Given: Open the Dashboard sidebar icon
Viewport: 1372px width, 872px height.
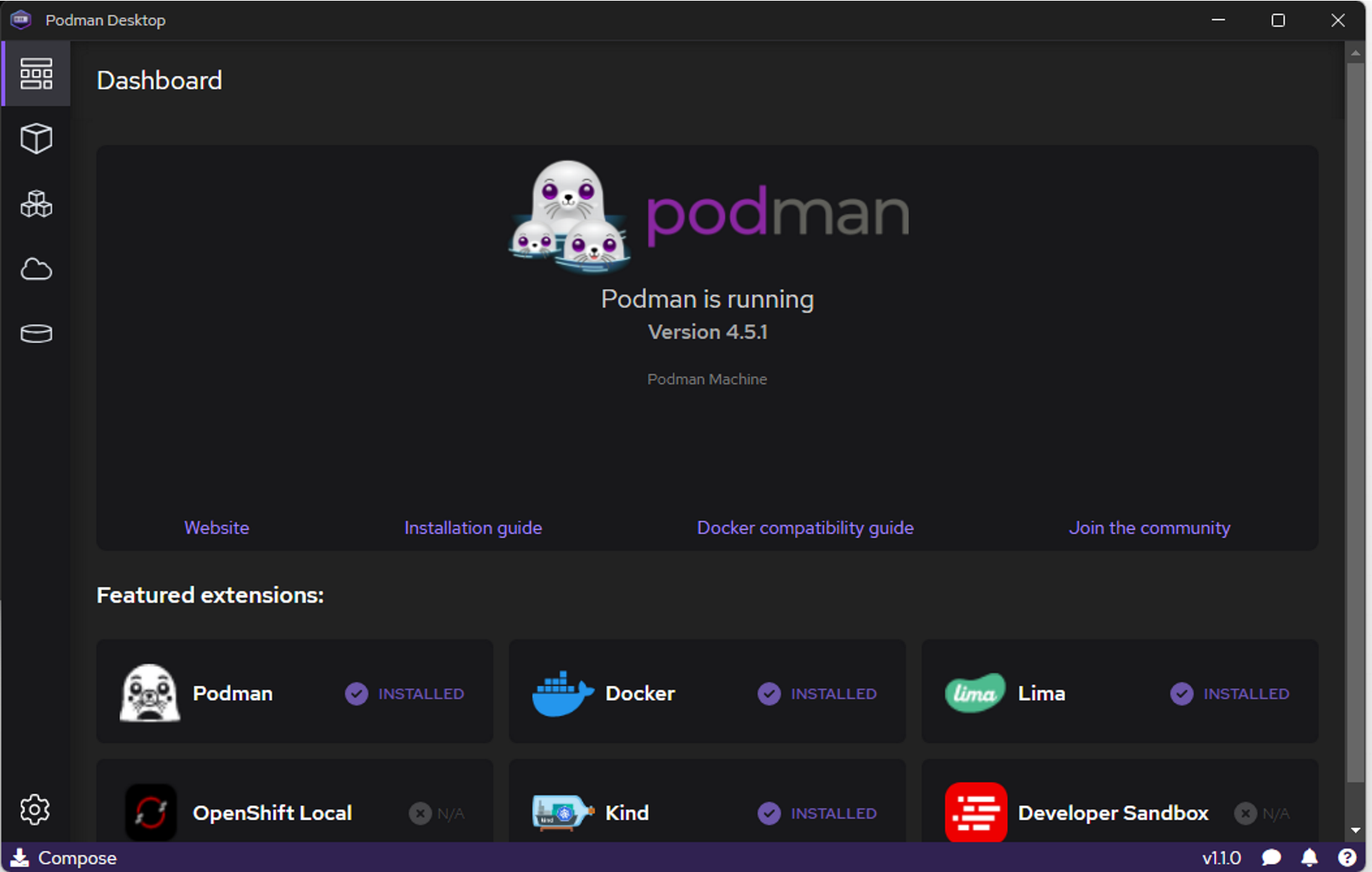Looking at the screenshot, I should (36, 74).
